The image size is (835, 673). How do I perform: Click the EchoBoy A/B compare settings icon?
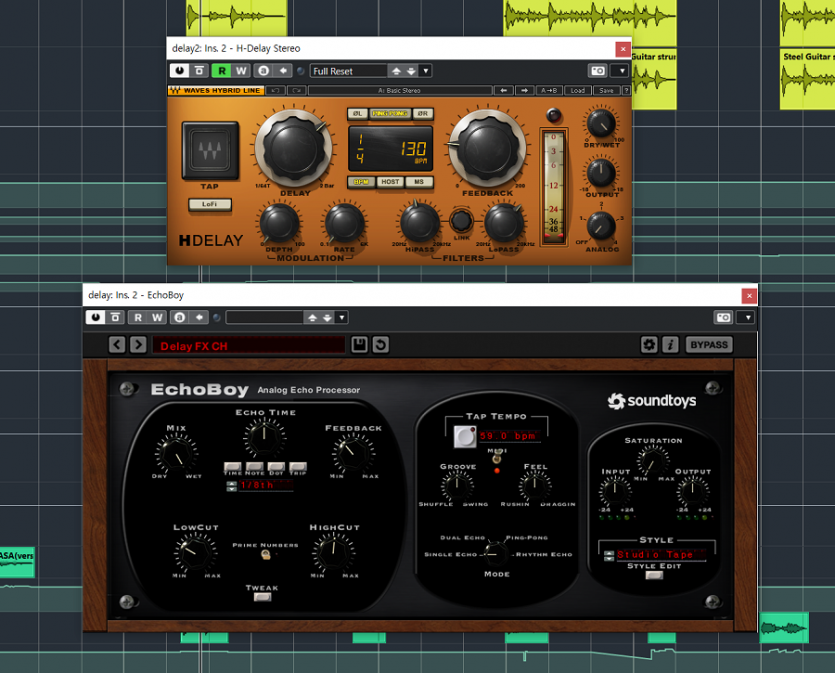[x=179, y=317]
